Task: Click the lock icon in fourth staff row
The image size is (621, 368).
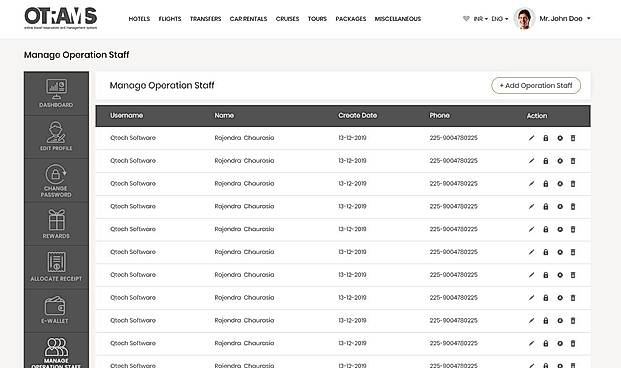Action: [x=546, y=207]
